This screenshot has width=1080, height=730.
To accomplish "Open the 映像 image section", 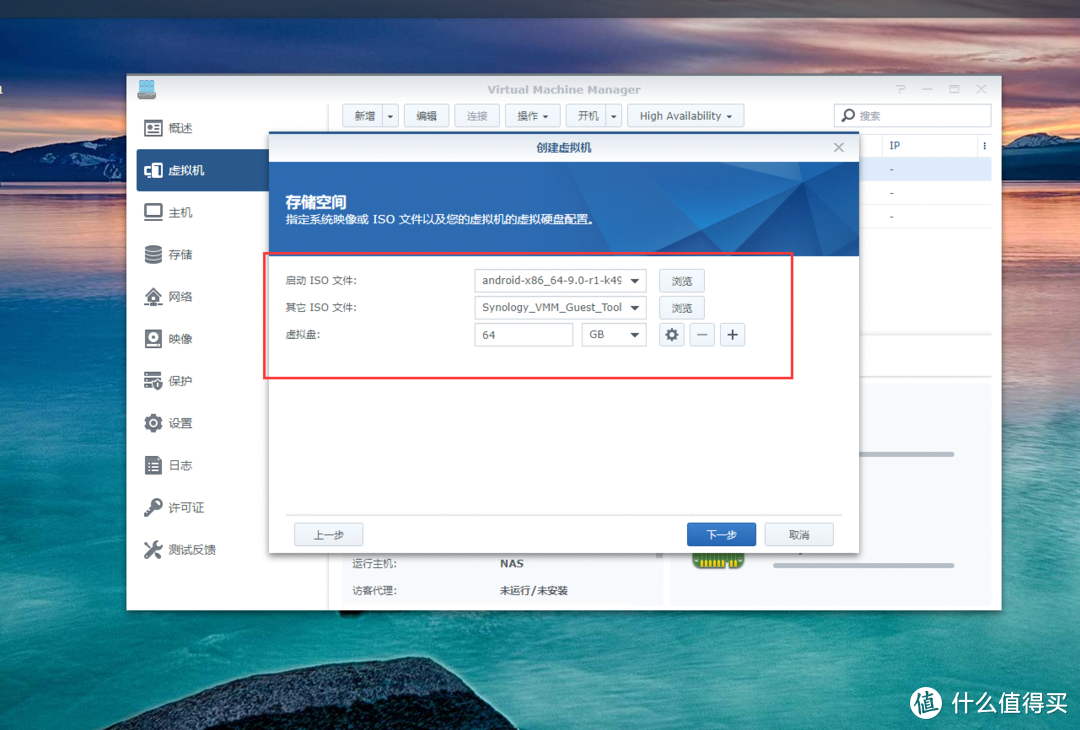I will pos(168,339).
